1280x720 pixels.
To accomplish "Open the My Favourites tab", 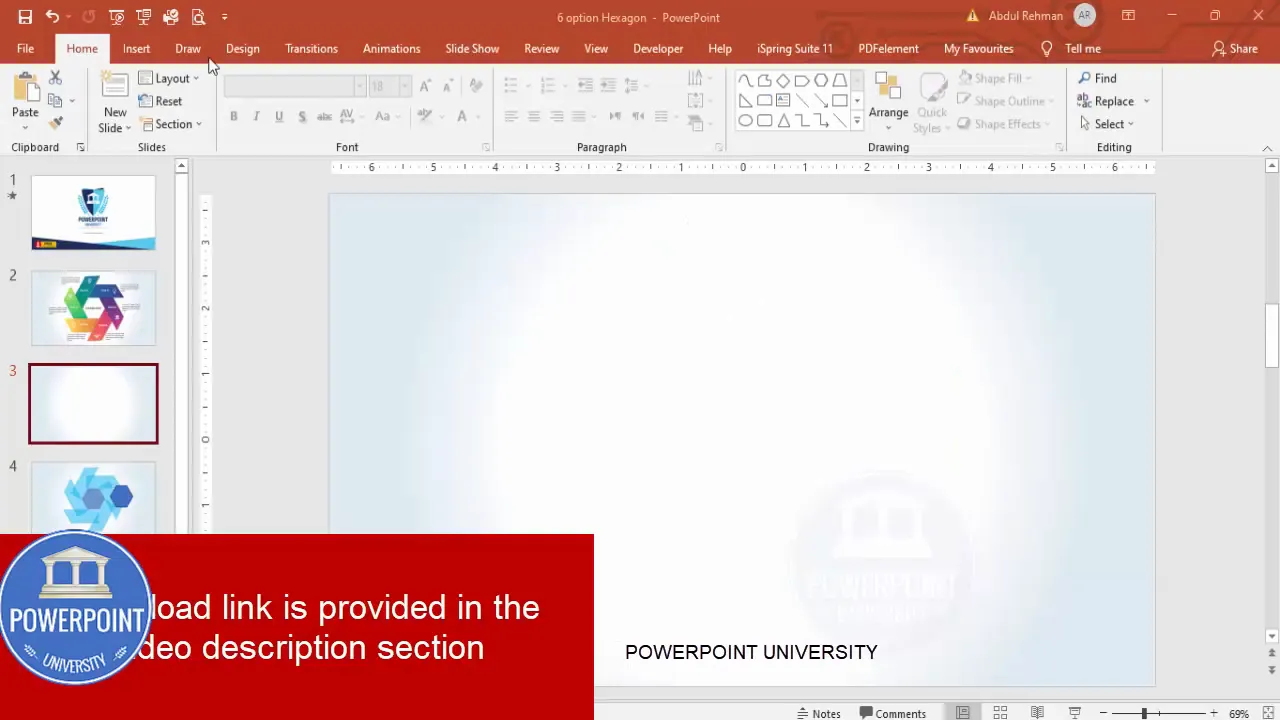I will (x=979, y=48).
